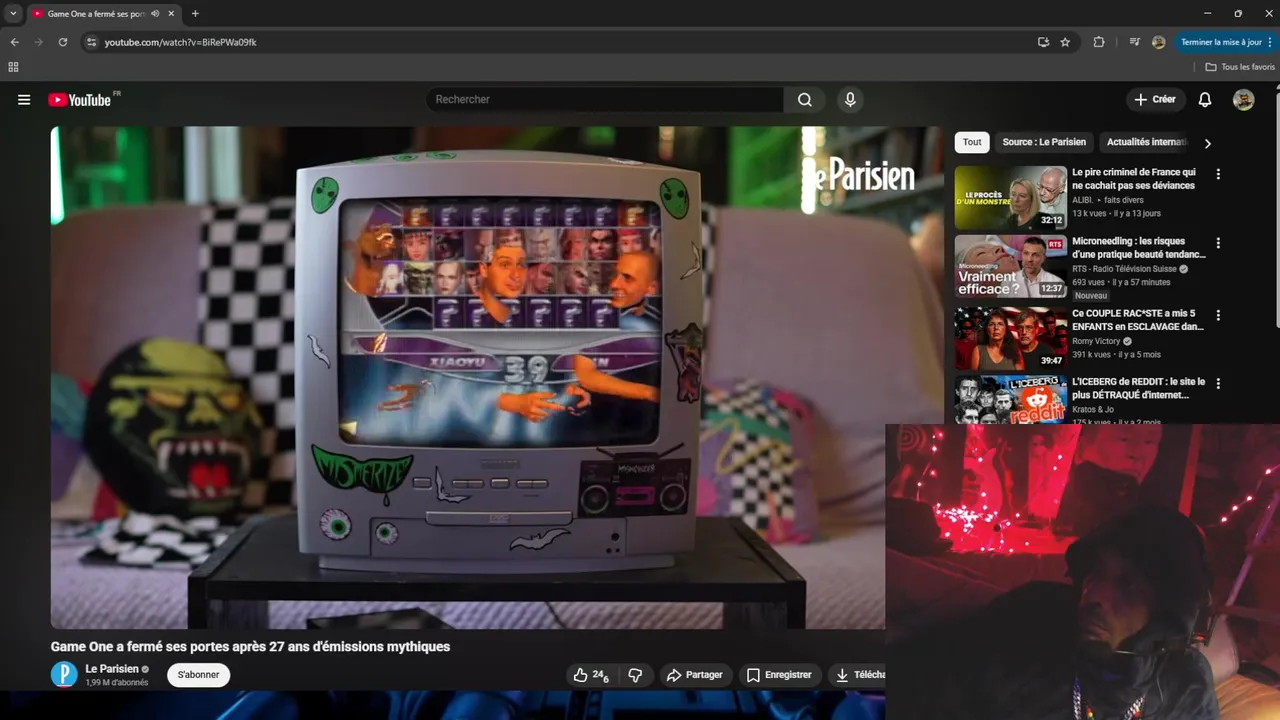Open title 'L'ICEBERG de REDDIT'
Image resolution: width=1280 pixels, height=720 pixels.
click(1139, 389)
